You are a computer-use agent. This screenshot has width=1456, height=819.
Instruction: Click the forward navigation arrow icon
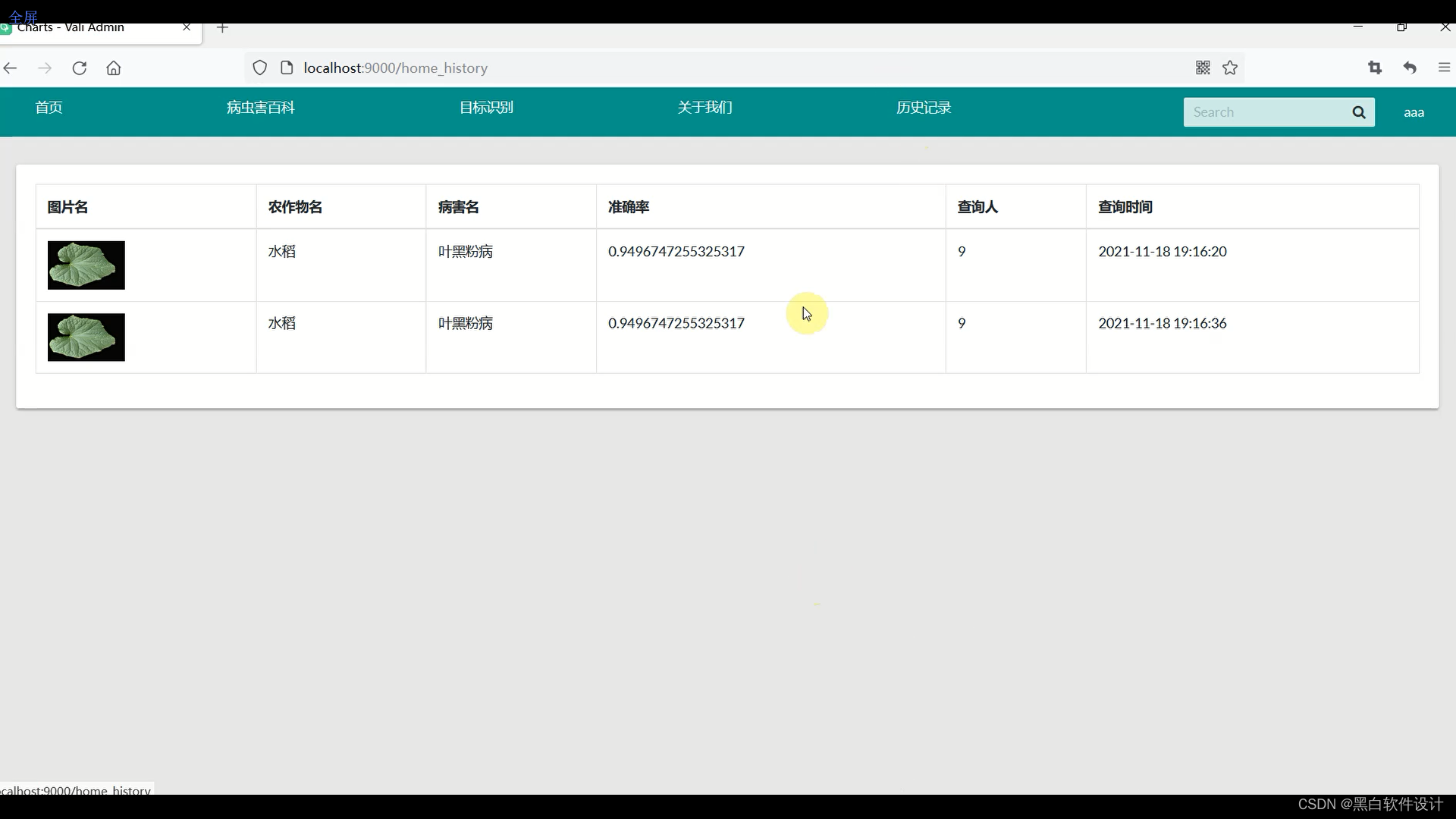click(x=45, y=67)
